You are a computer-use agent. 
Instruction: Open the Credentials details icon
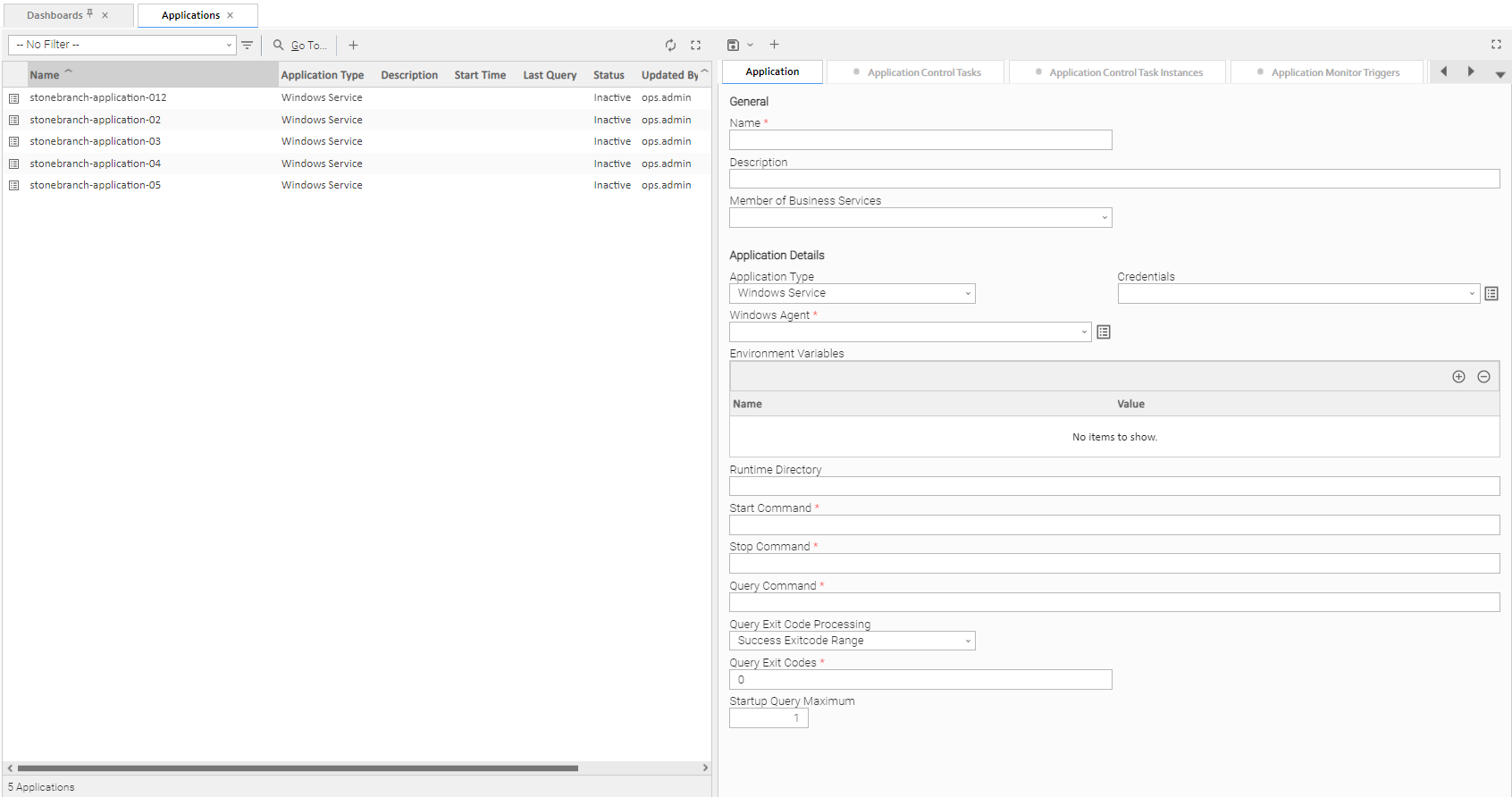[1491, 294]
